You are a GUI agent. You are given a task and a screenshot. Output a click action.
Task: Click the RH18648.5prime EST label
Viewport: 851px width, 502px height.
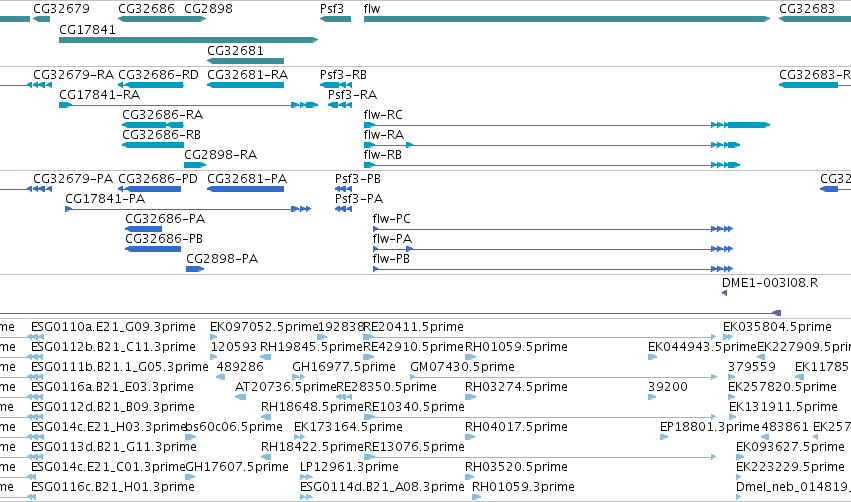pos(312,407)
